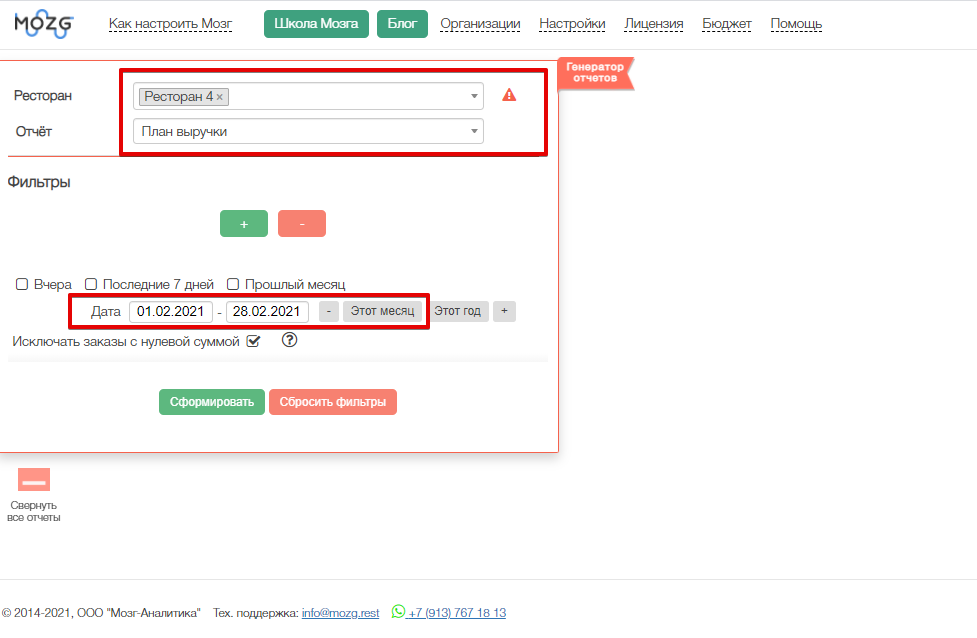The image size is (977, 638).
Task: Remove a filter with the red minus button
Action: pyautogui.click(x=302, y=224)
